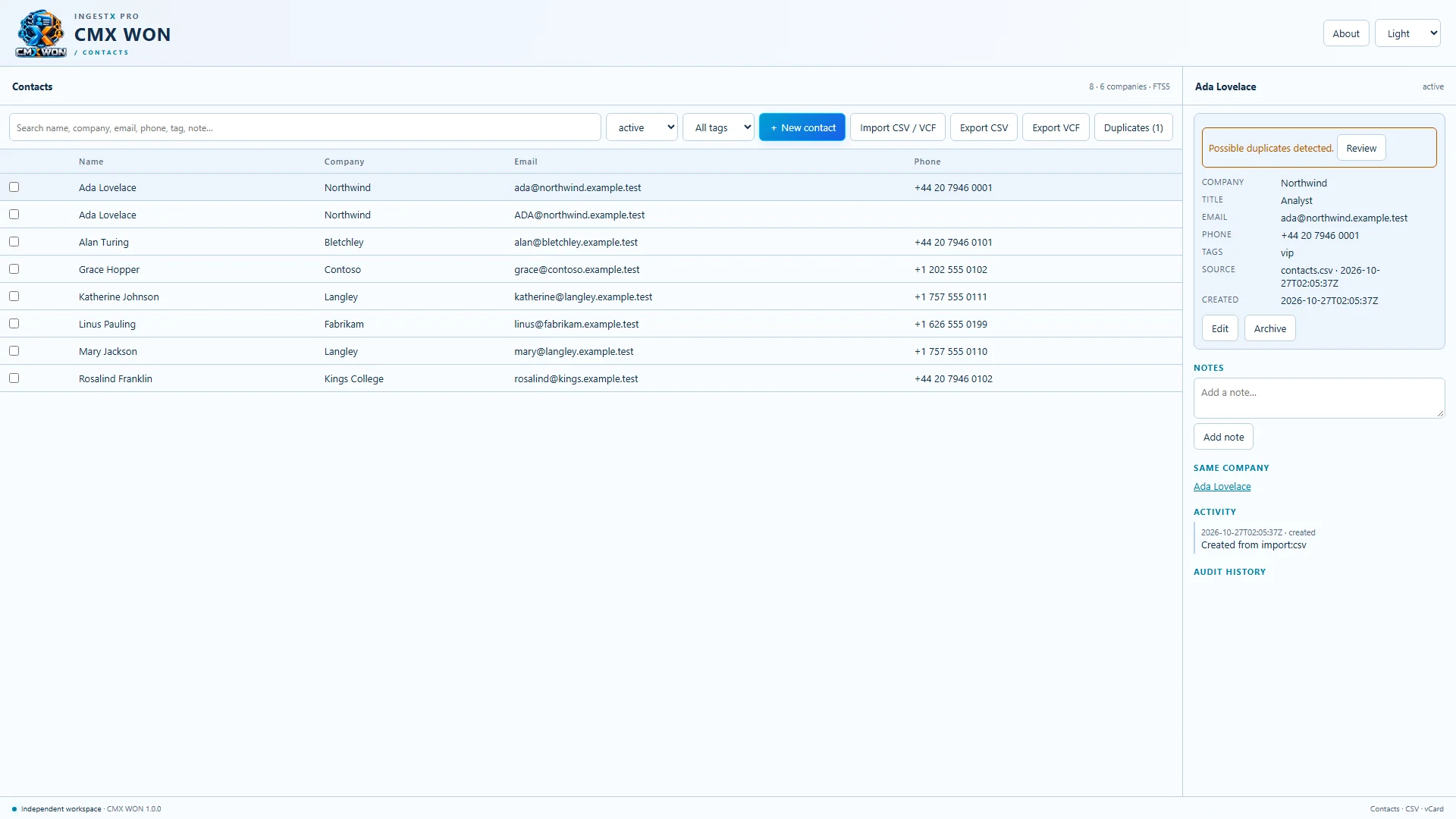Click the CMX WON logo icon
Image resolution: width=1456 pixels, height=819 pixels.
coord(41,33)
